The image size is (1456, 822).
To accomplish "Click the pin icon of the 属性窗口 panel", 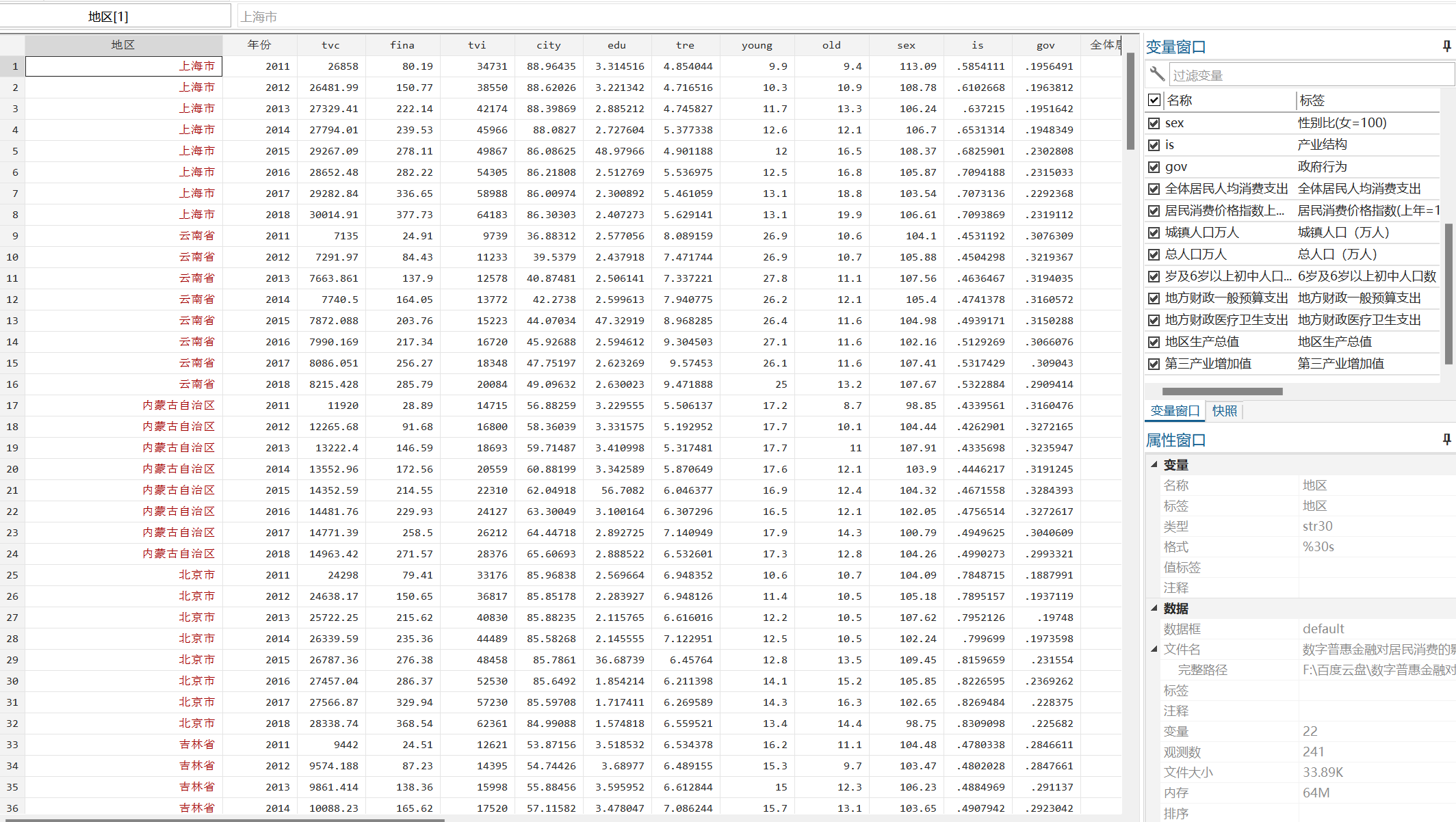I will [x=1446, y=439].
